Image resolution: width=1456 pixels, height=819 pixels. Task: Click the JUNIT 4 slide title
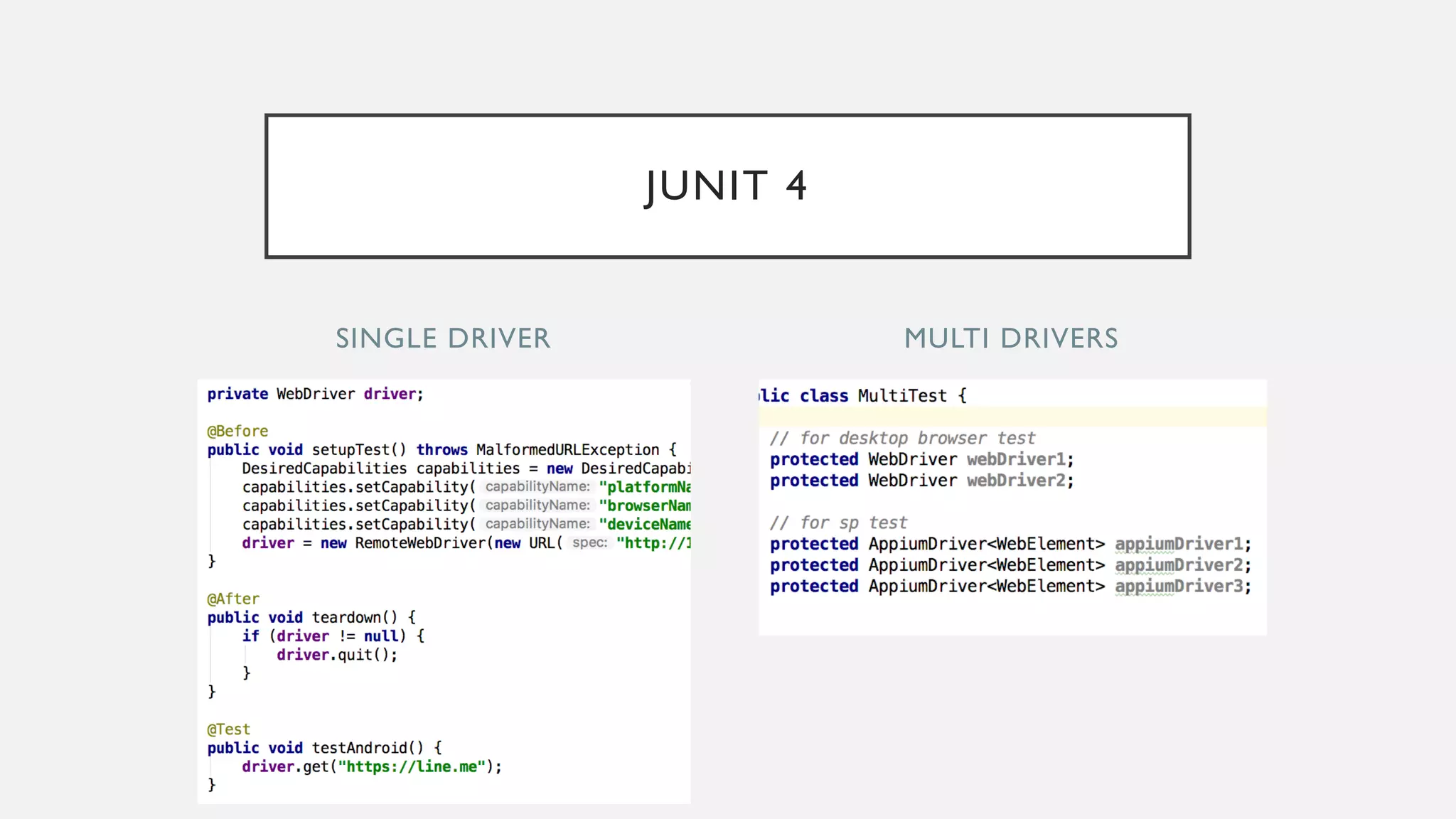coord(726,186)
